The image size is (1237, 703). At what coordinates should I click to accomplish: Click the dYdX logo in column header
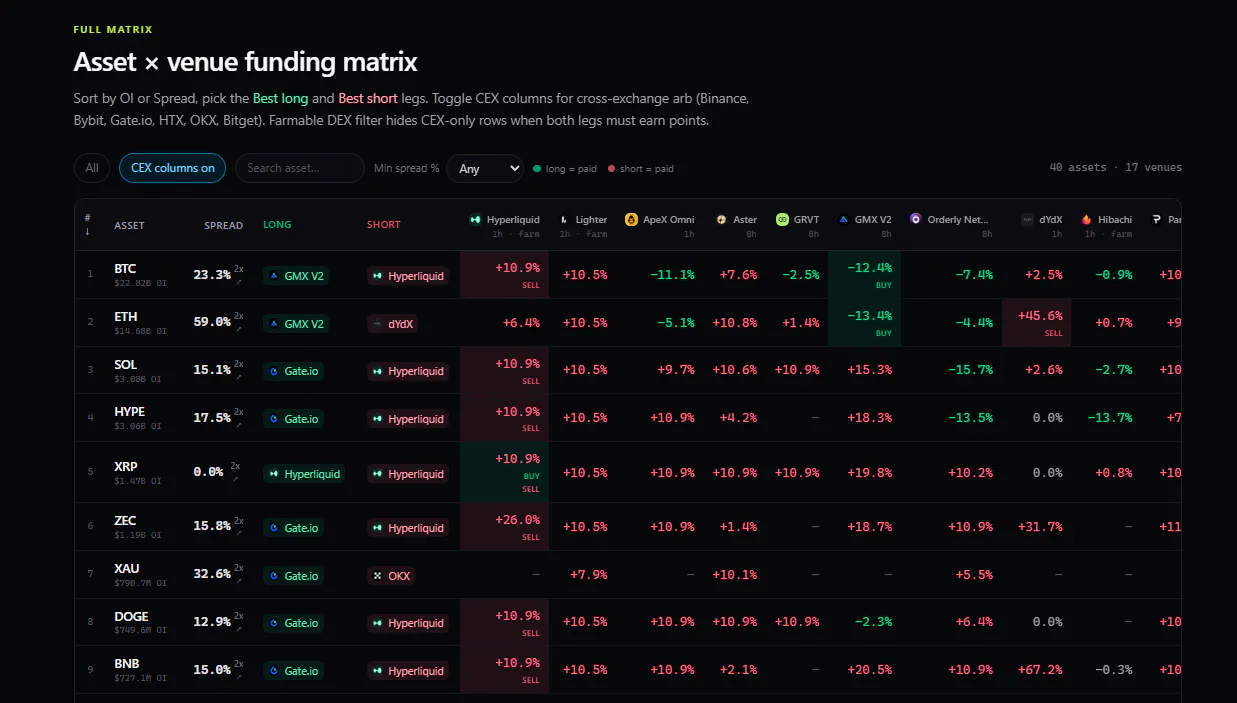(x=1027, y=219)
